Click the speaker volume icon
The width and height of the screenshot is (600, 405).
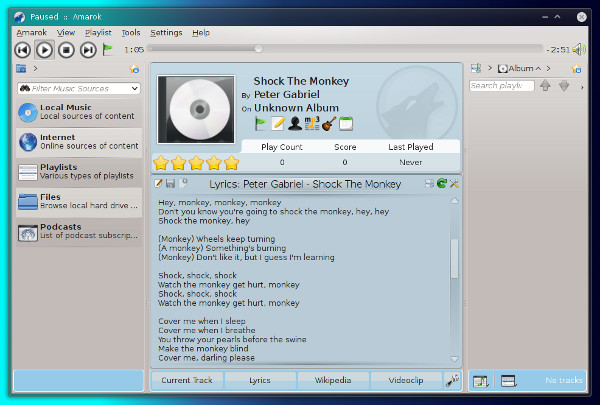[x=581, y=49]
